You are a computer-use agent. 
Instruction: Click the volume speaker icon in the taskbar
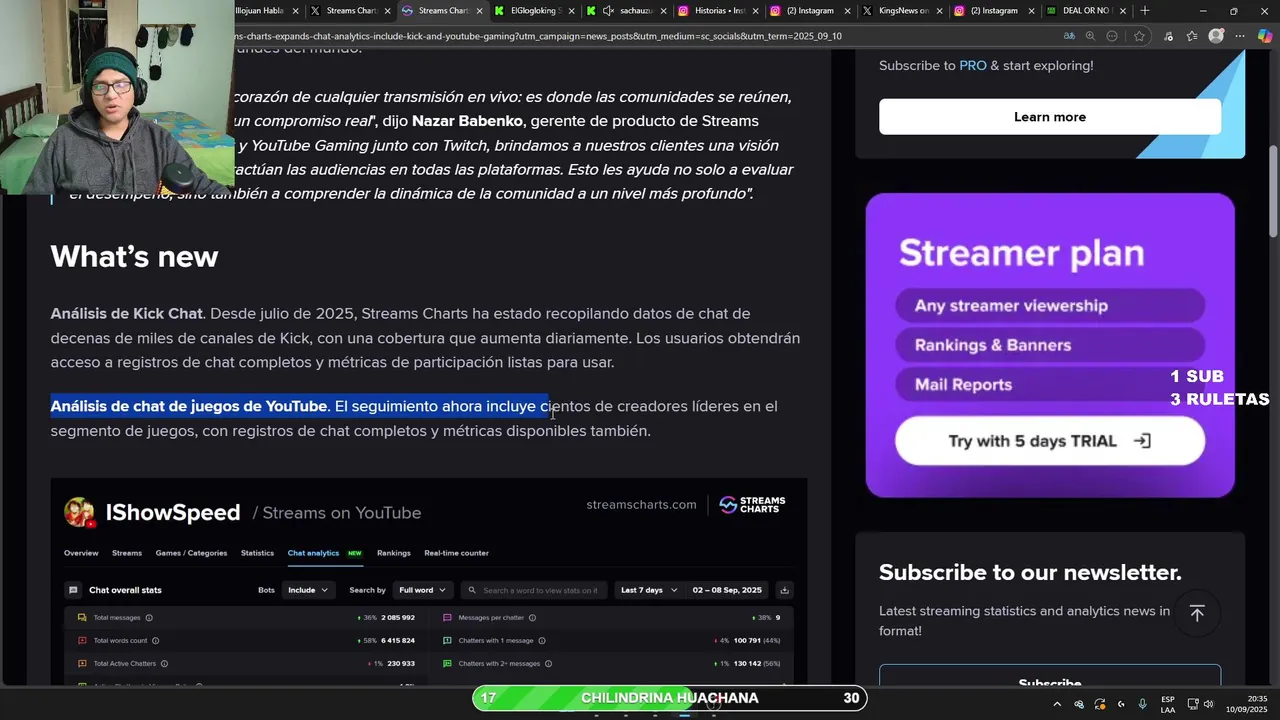click(x=1209, y=704)
